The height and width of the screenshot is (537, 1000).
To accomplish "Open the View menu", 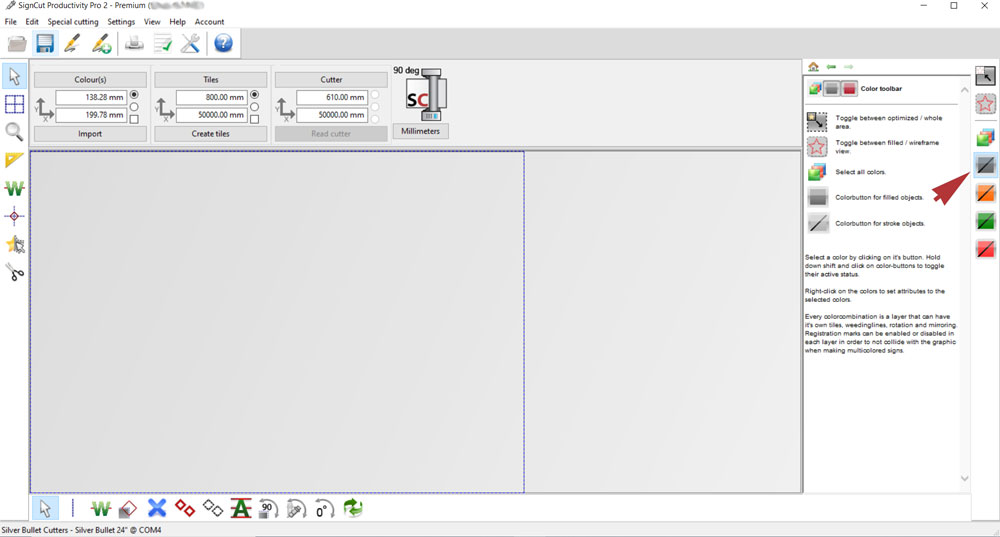I will (x=152, y=22).
